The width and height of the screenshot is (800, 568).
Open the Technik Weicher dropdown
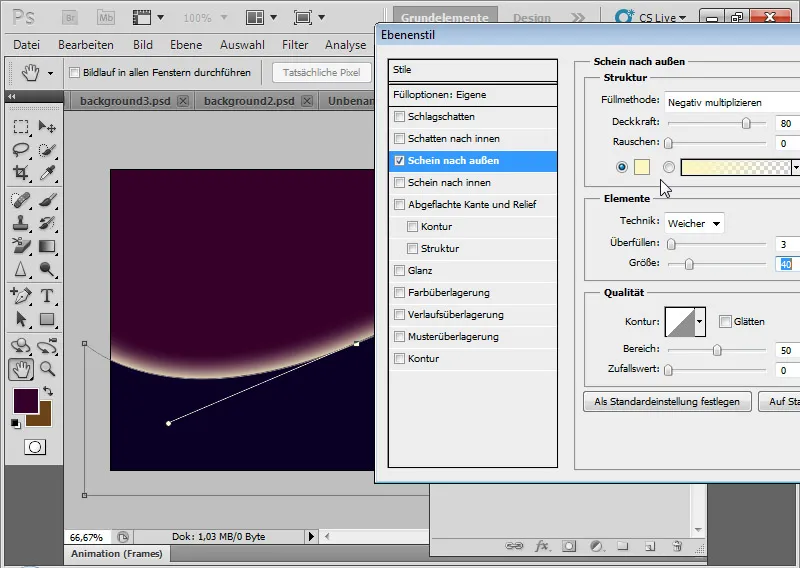[694, 223]
